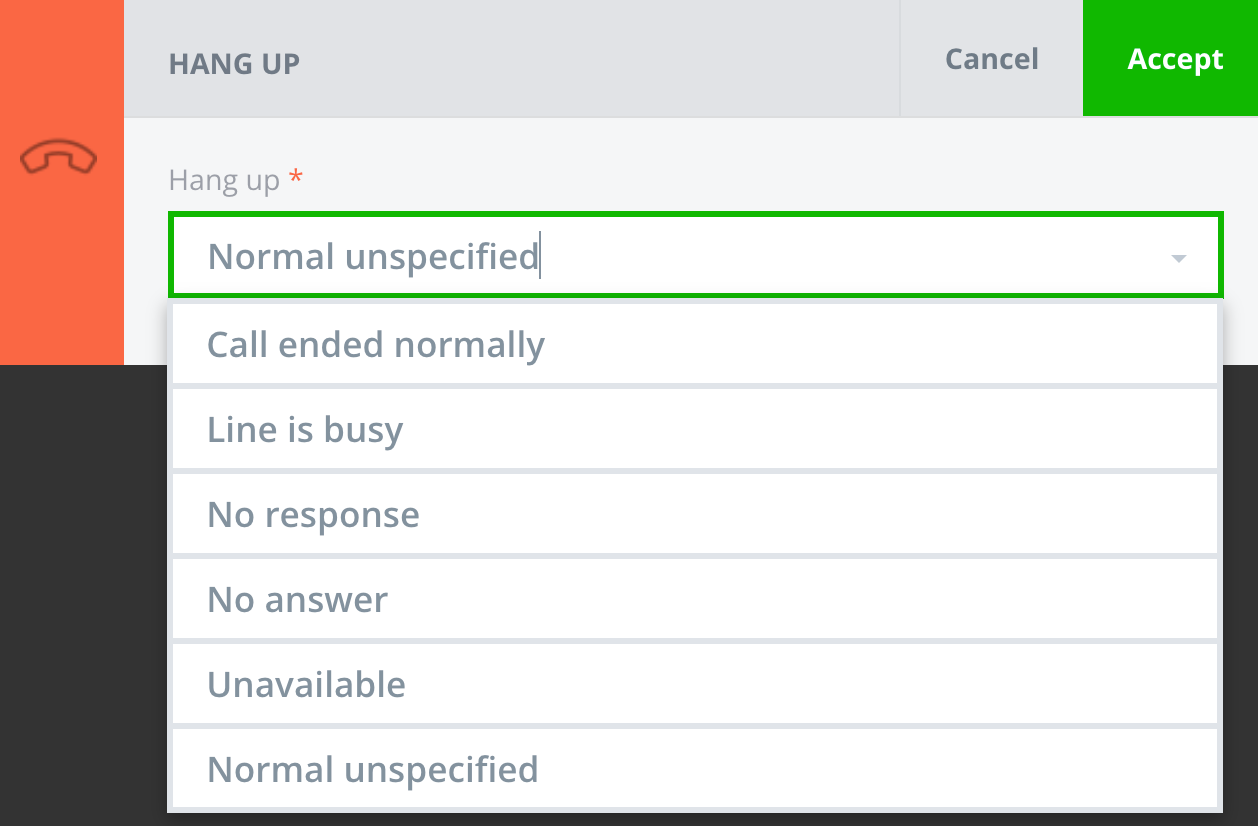Choose the 'Unavailable' hang up cause
Image resolution: width=1258 pixels, height=826 pixels.
(x=306, y=685)
